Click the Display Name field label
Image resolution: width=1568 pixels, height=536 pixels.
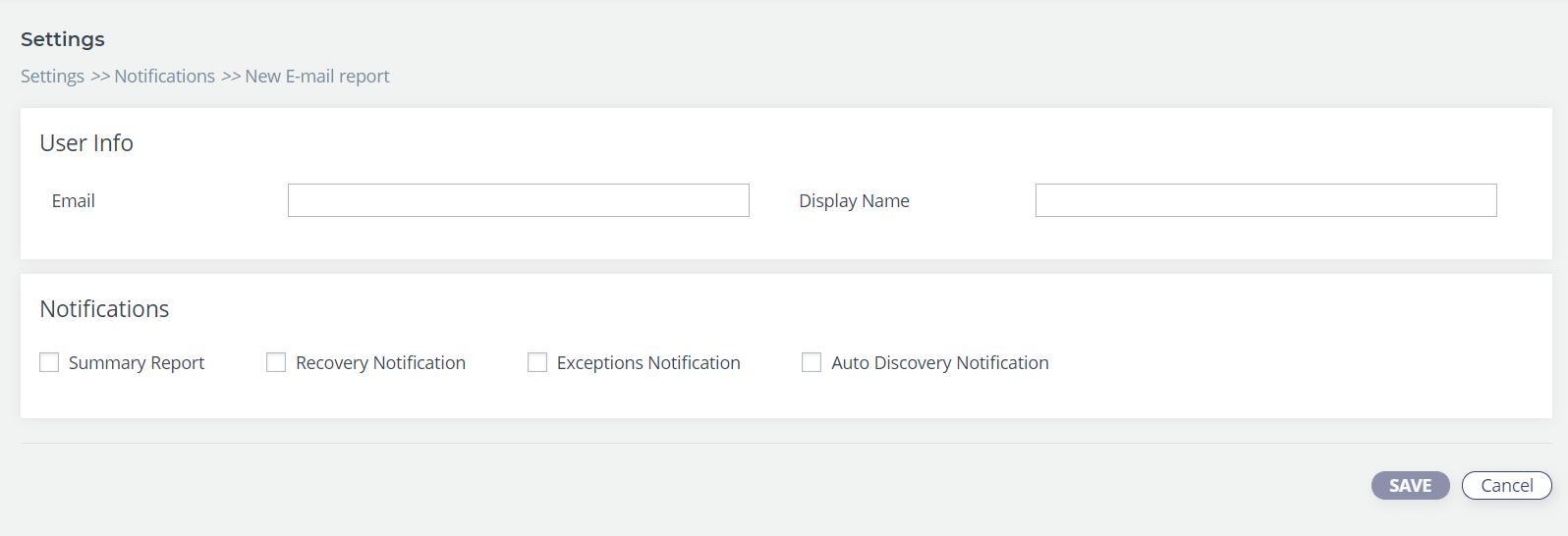(x=854, y=200)
